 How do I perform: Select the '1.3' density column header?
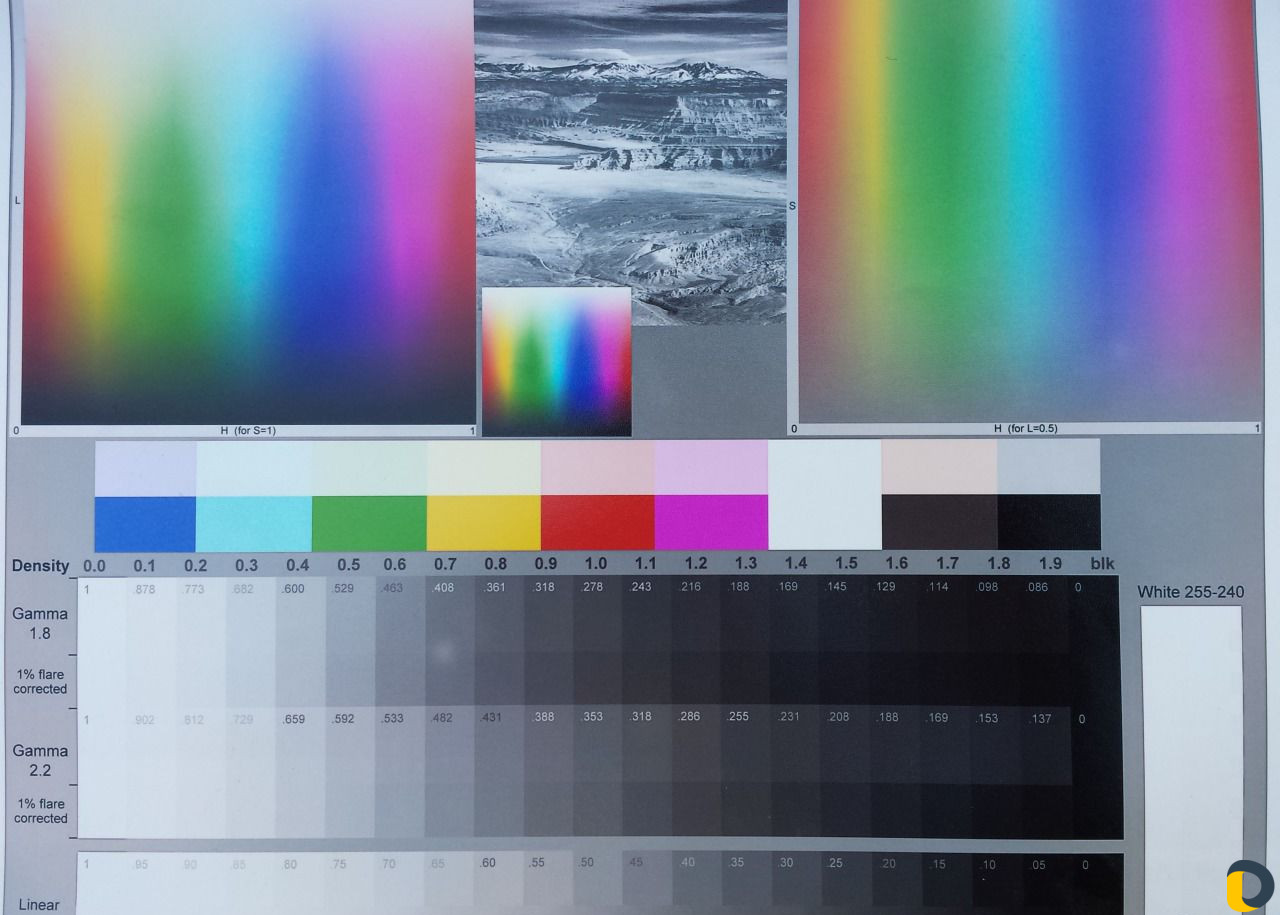pyautogui.click(x=745, y=564)
